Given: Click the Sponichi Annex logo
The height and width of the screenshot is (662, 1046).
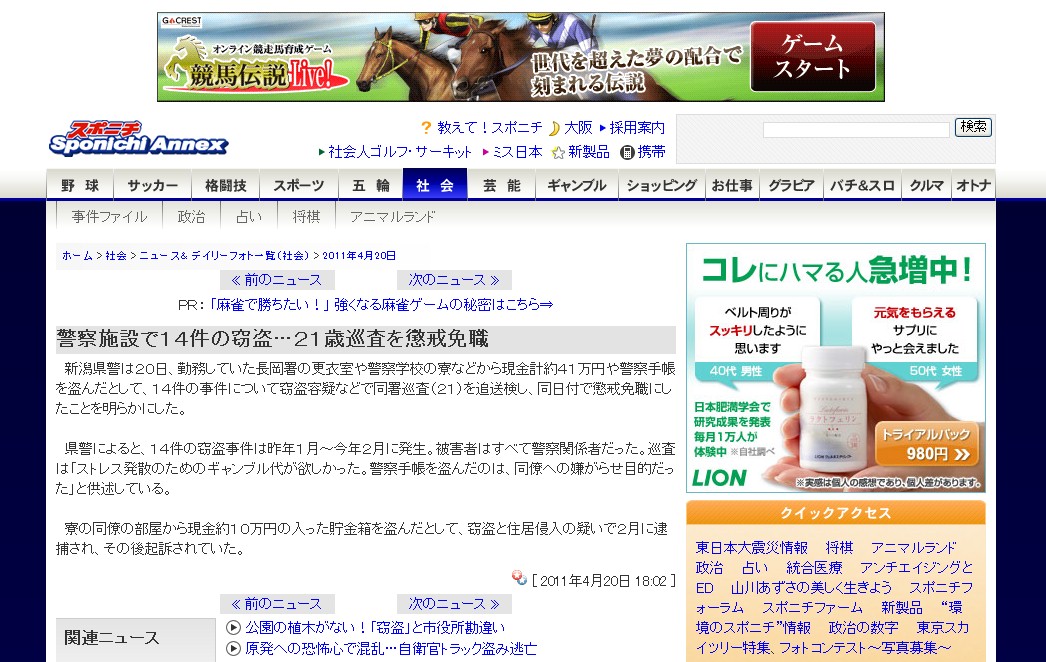Looking at the screenshot, I should 139,138.
